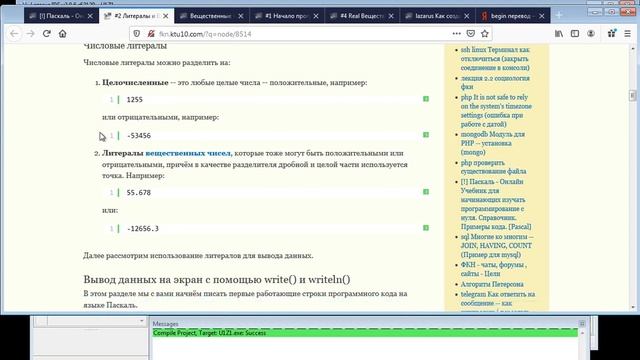Select code text '1255'
The height and width of the screenshot is (360, 640).
point(134,100)
